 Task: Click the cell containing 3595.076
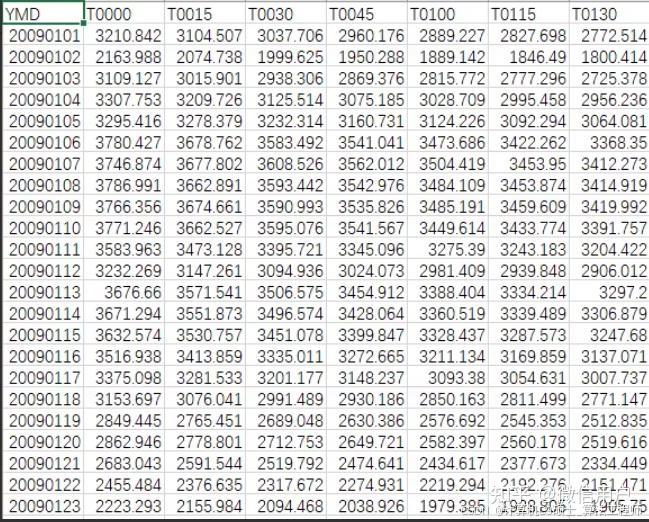(x=286, y=228)
